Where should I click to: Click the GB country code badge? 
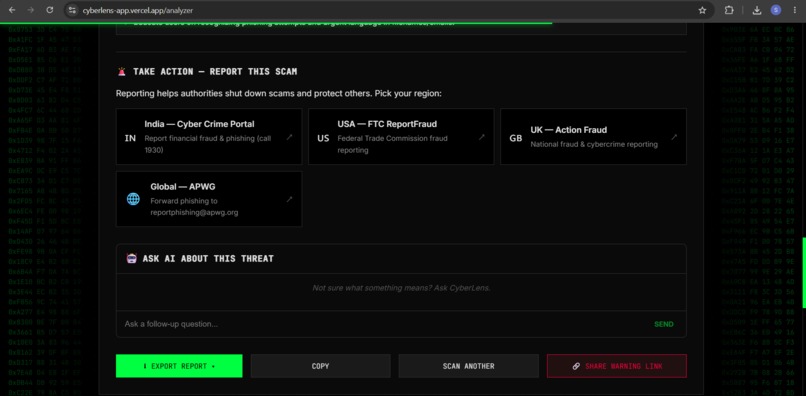[516, 138]
